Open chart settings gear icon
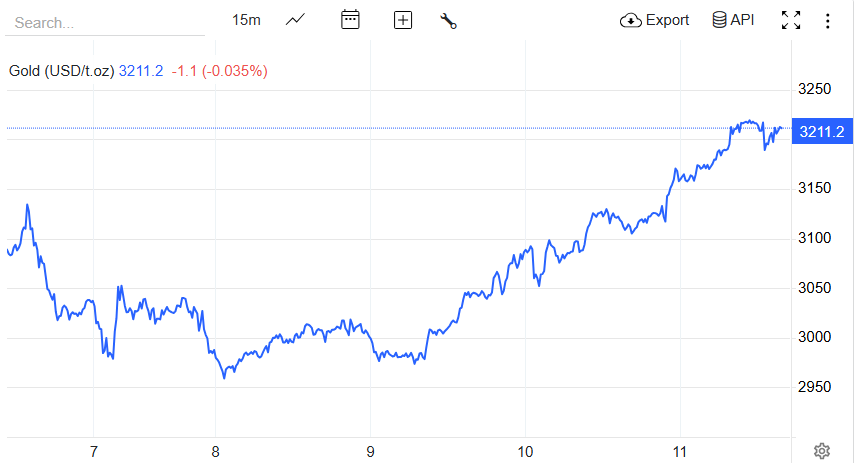This screenshot has height=463, width=855. pyautogui.click(x=822, y=451)
